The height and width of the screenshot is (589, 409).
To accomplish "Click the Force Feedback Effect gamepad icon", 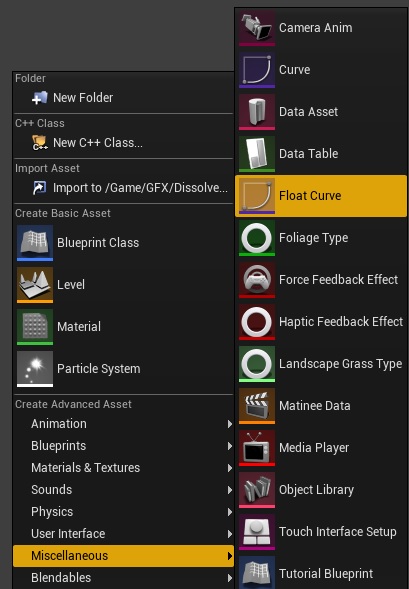I will 257,280.
